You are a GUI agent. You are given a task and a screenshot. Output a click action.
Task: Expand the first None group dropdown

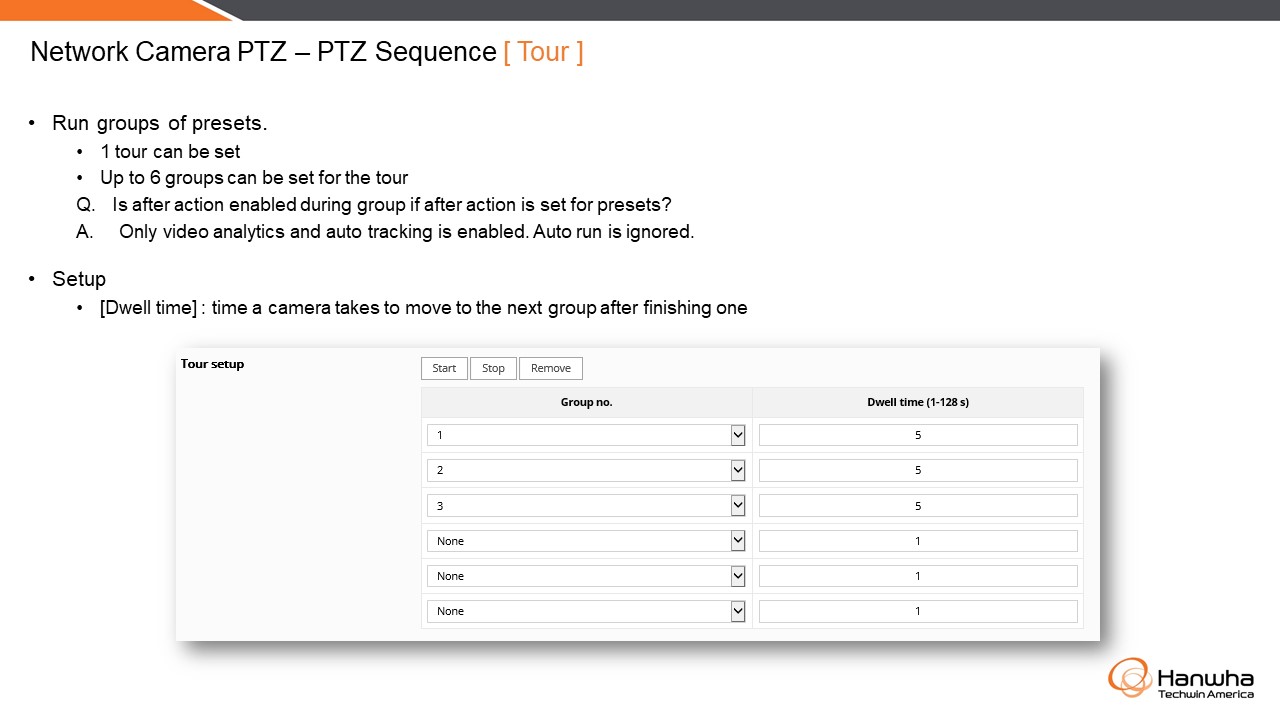(x=586, y=541)
